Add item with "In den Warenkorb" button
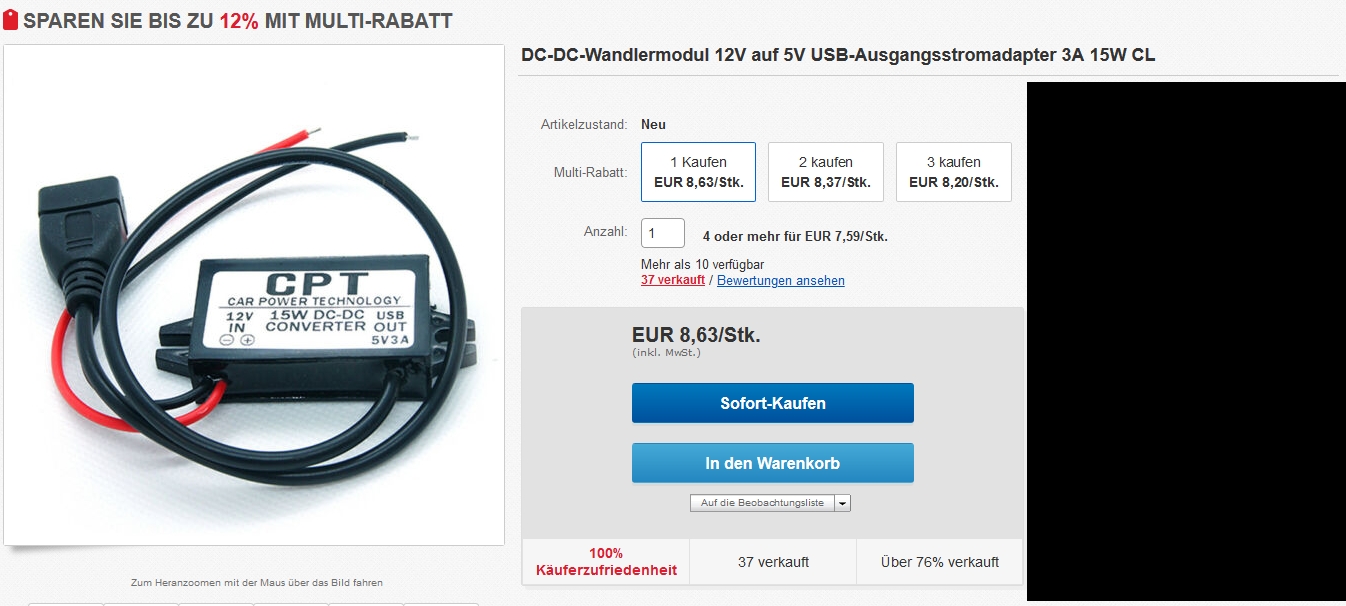1346x606 pixels. pos(773,463)
